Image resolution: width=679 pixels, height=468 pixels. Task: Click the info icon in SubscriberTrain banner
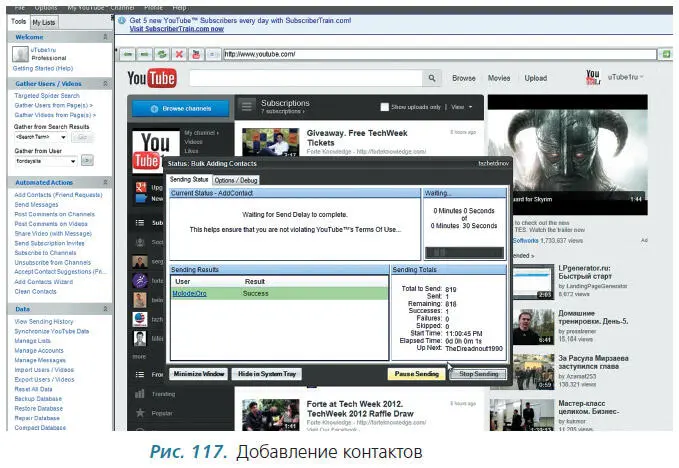tap(122, 20)
